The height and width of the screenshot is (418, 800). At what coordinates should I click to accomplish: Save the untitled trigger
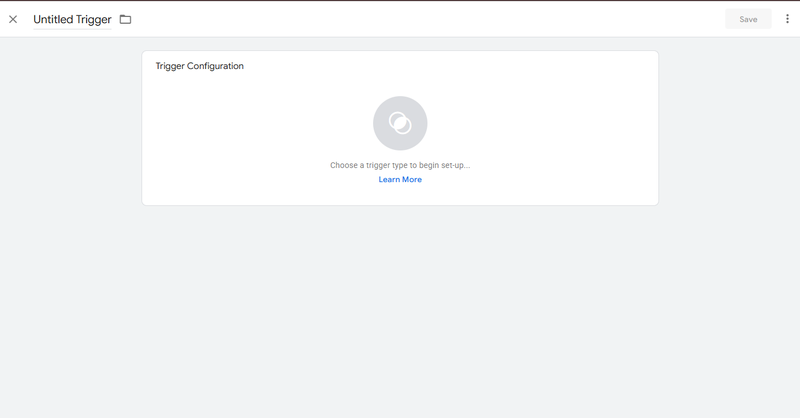click(748, 19)
